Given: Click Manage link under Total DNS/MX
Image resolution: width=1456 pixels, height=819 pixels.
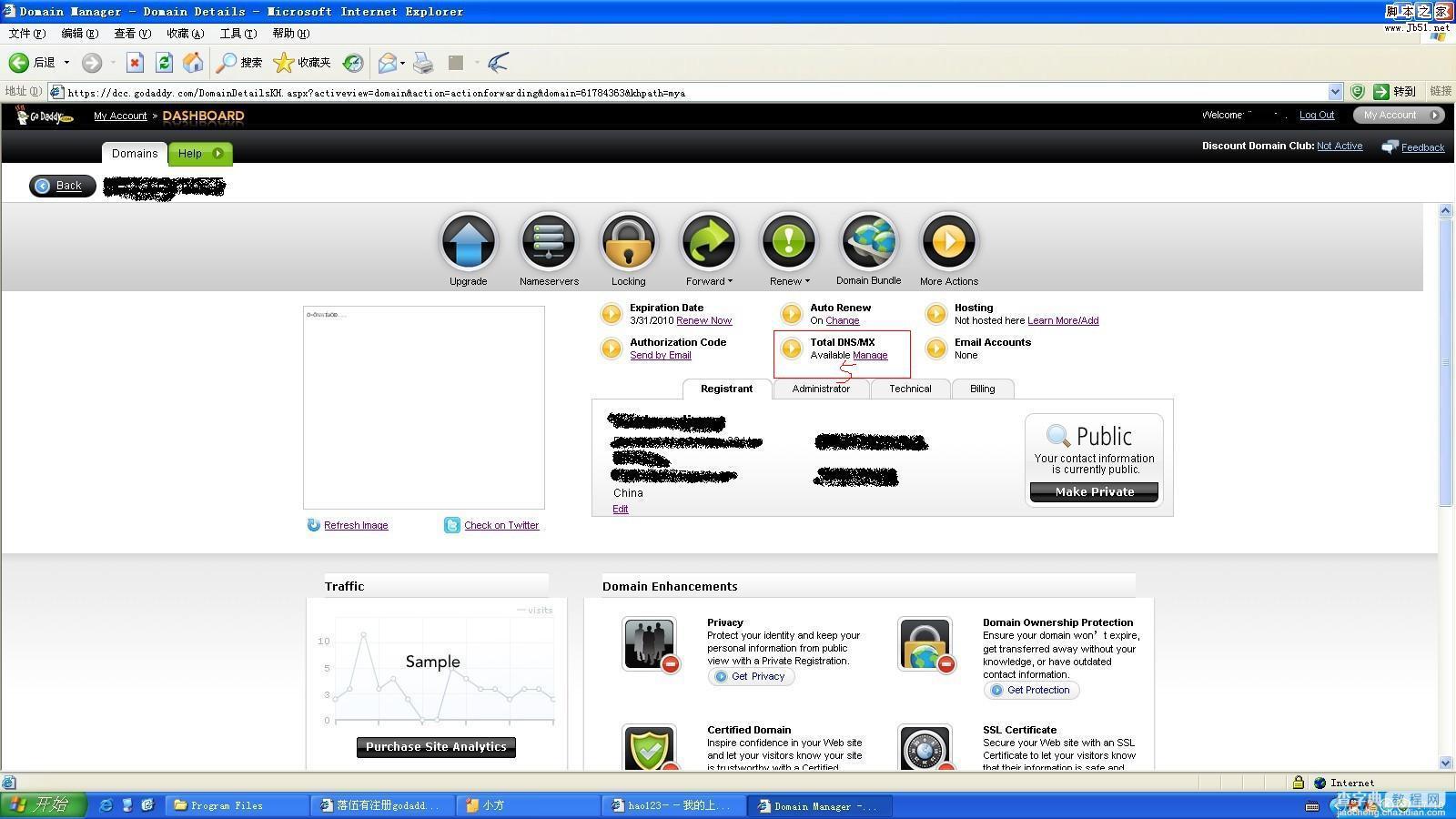Looking at the screenshot, I should click(x=870, y=355).
